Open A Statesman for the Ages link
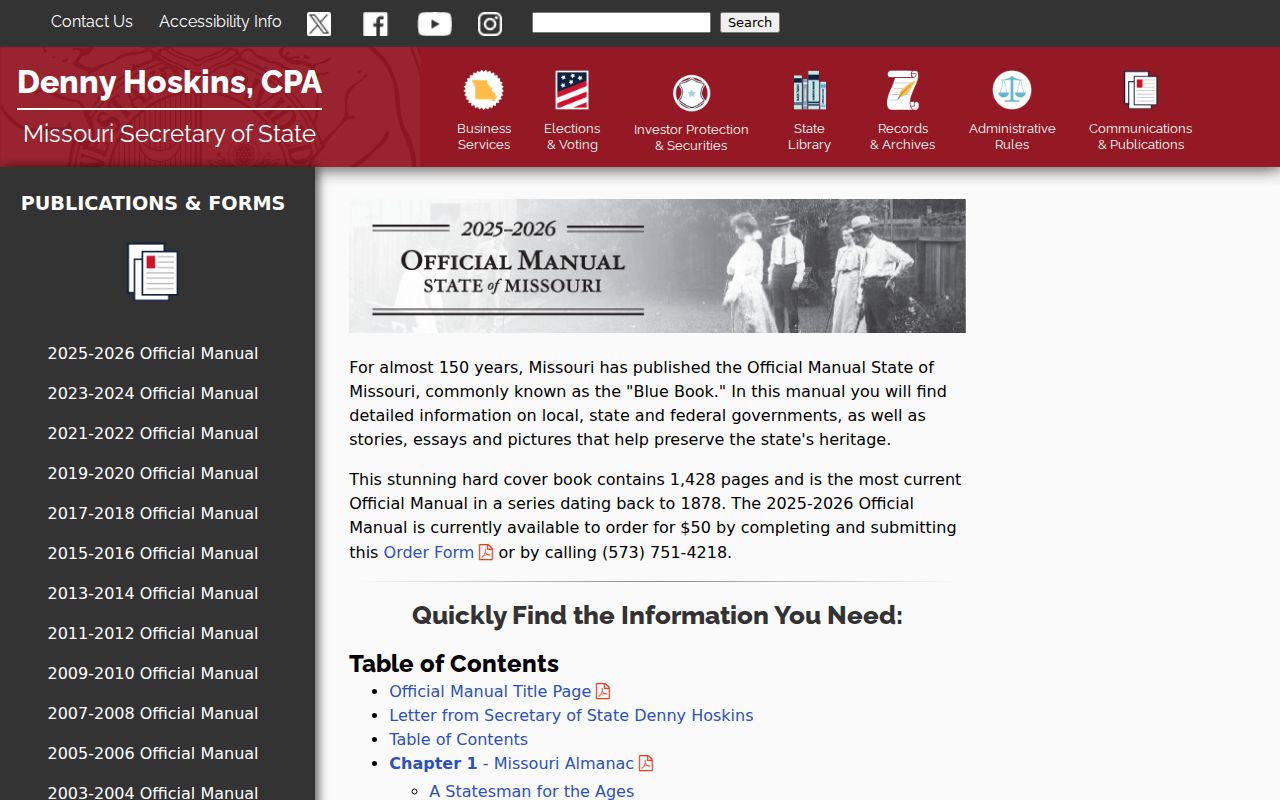 point(532,791)
